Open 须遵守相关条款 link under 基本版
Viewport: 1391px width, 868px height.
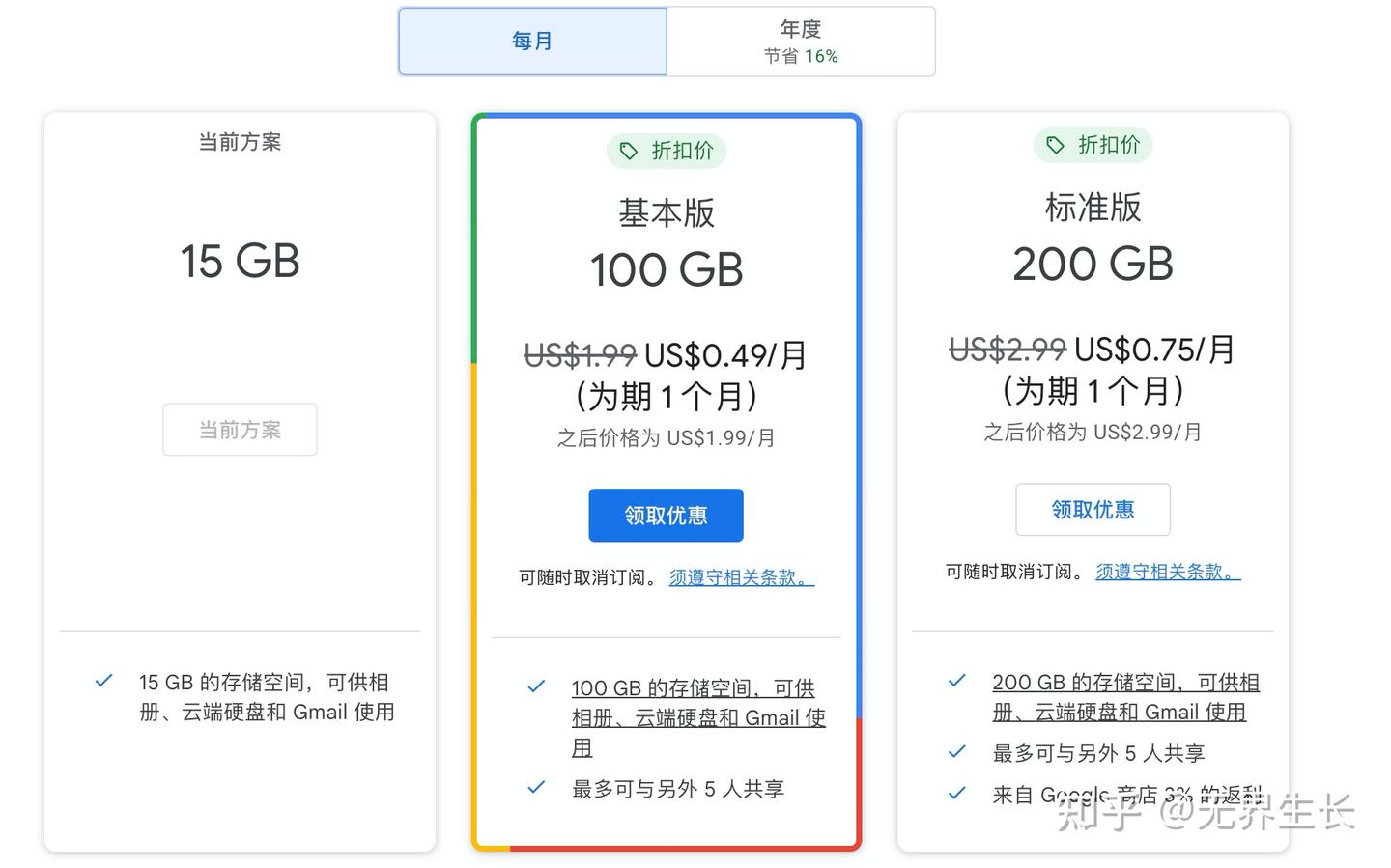pos(740,576)
